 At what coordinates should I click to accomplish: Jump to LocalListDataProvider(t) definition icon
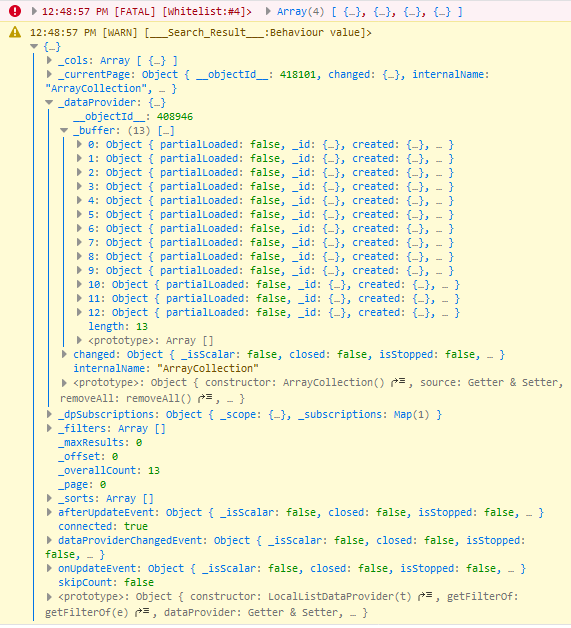pos(425,596)
